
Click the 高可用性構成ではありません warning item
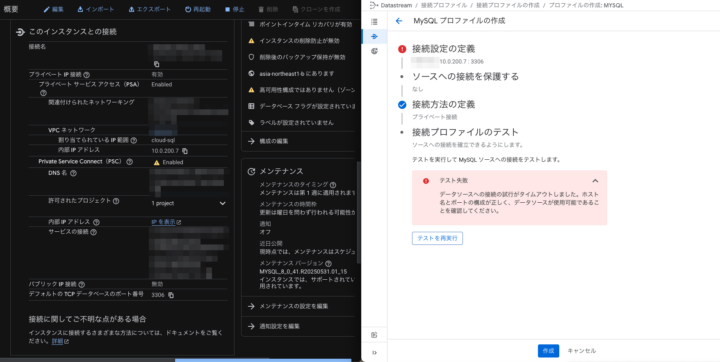click(x=302, y=90)
